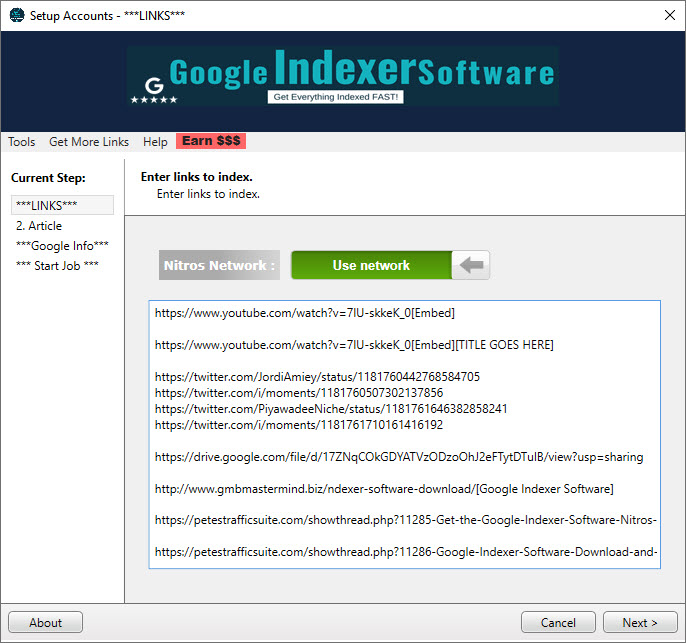The height and width of the screenshot is (643, 686).
Task: Click the Nitros Network label button
Action: [x=219, y=265]
